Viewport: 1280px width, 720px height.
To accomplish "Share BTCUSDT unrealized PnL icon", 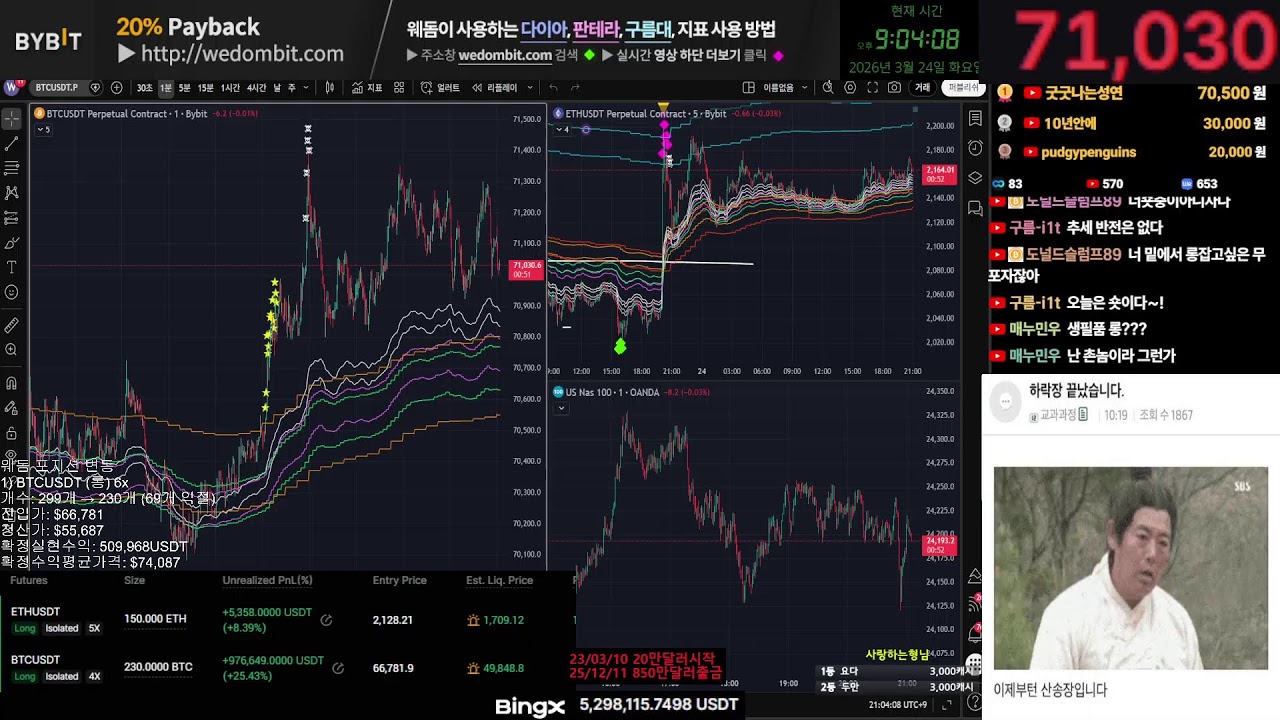I will click(338, 668).
